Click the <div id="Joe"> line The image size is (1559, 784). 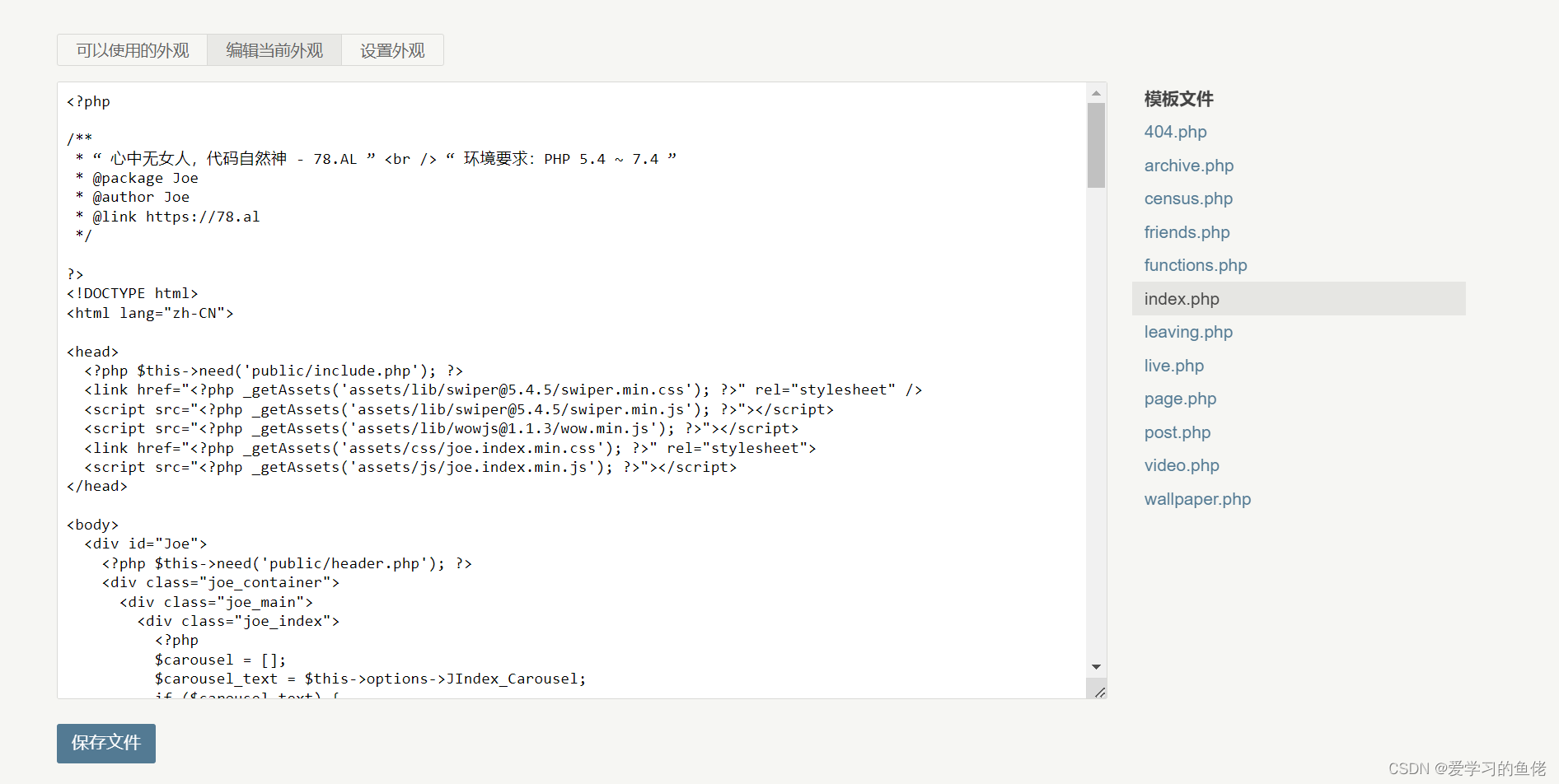[x=145, y=544]
